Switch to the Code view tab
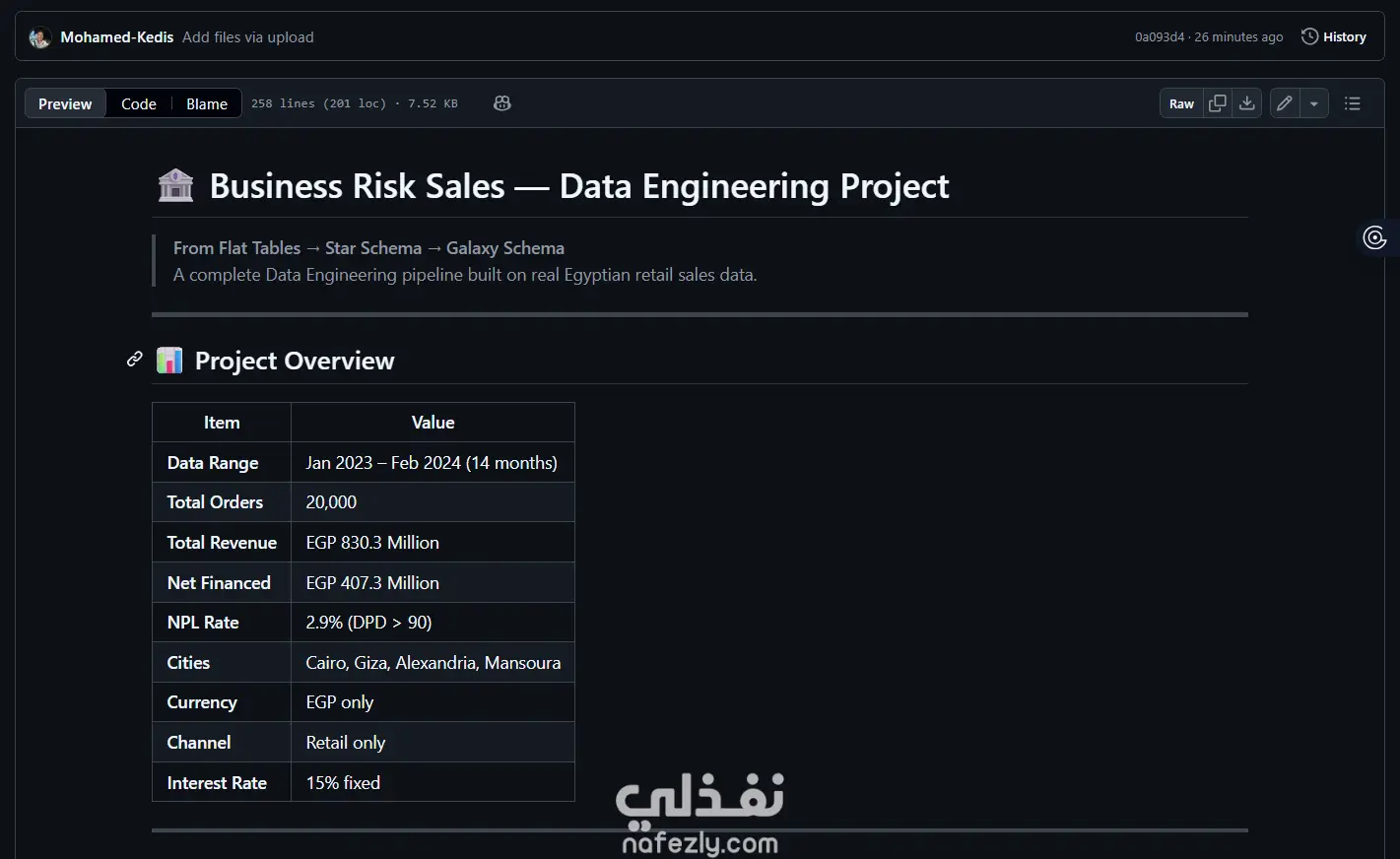 point(139,103)
